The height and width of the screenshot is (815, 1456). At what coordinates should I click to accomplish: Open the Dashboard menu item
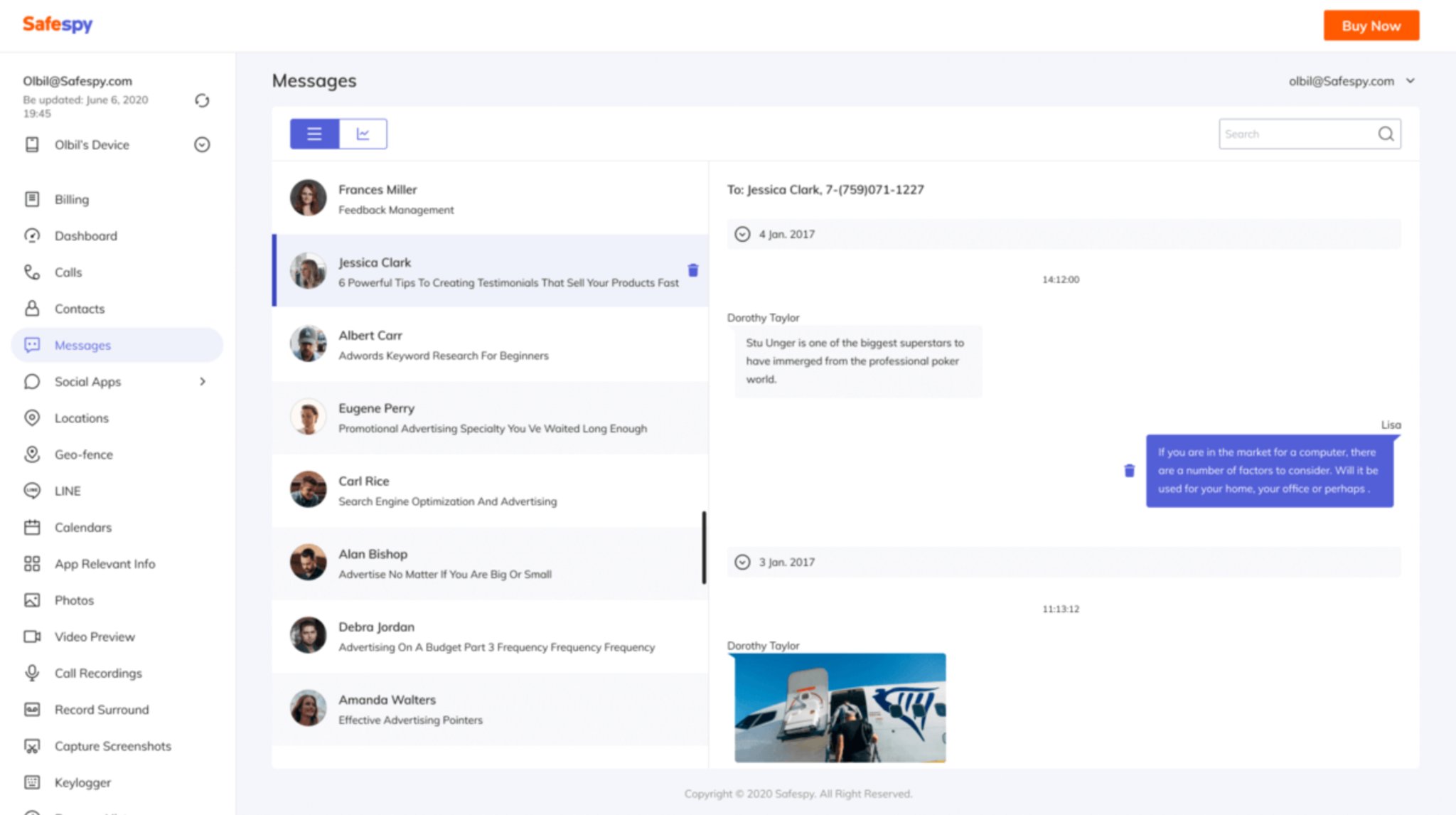point(85,235)
